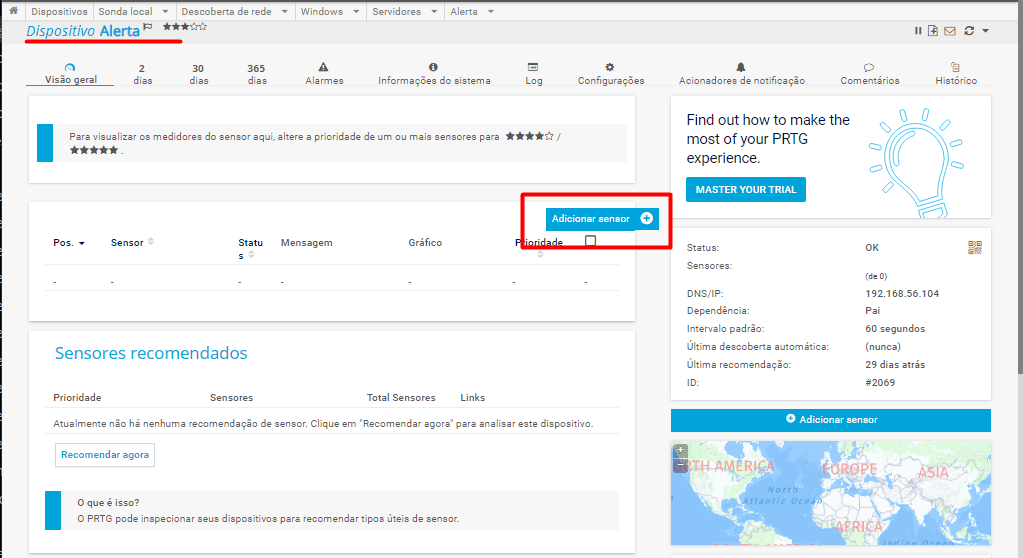This screenshot has height=558, width=1023.
Task: Switch to the Log tab label
Action: (x=534, y=81)
